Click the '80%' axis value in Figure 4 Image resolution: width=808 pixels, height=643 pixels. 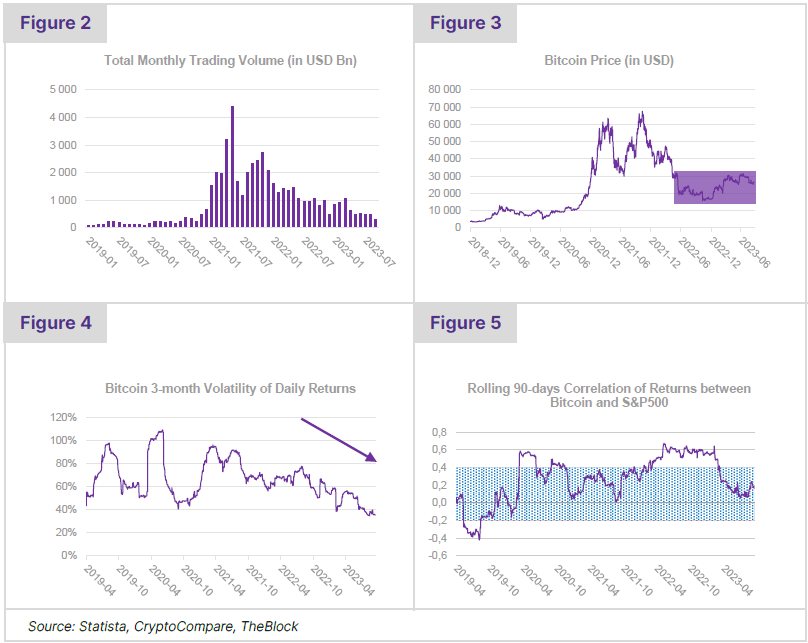click(x=66, y=464)
